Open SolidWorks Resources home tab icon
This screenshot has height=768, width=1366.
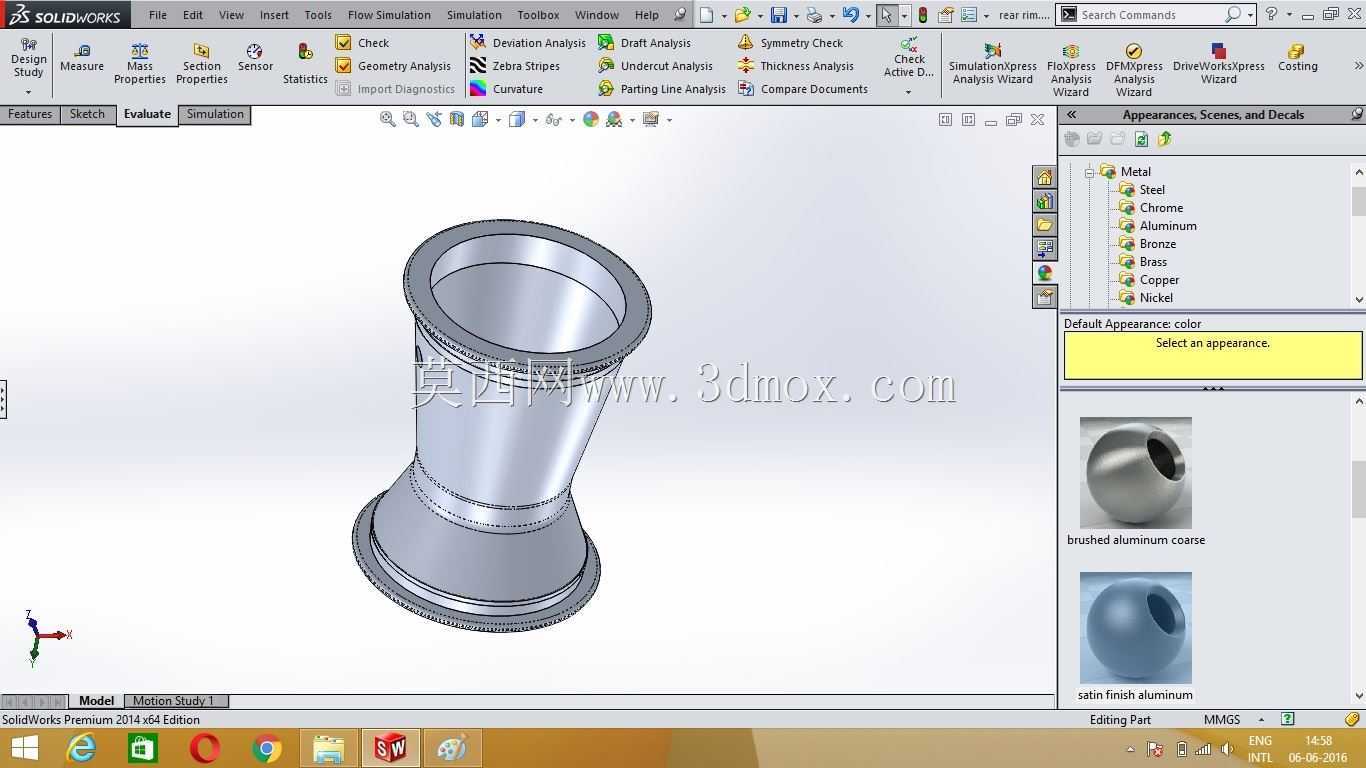(x=1044, y=177)
